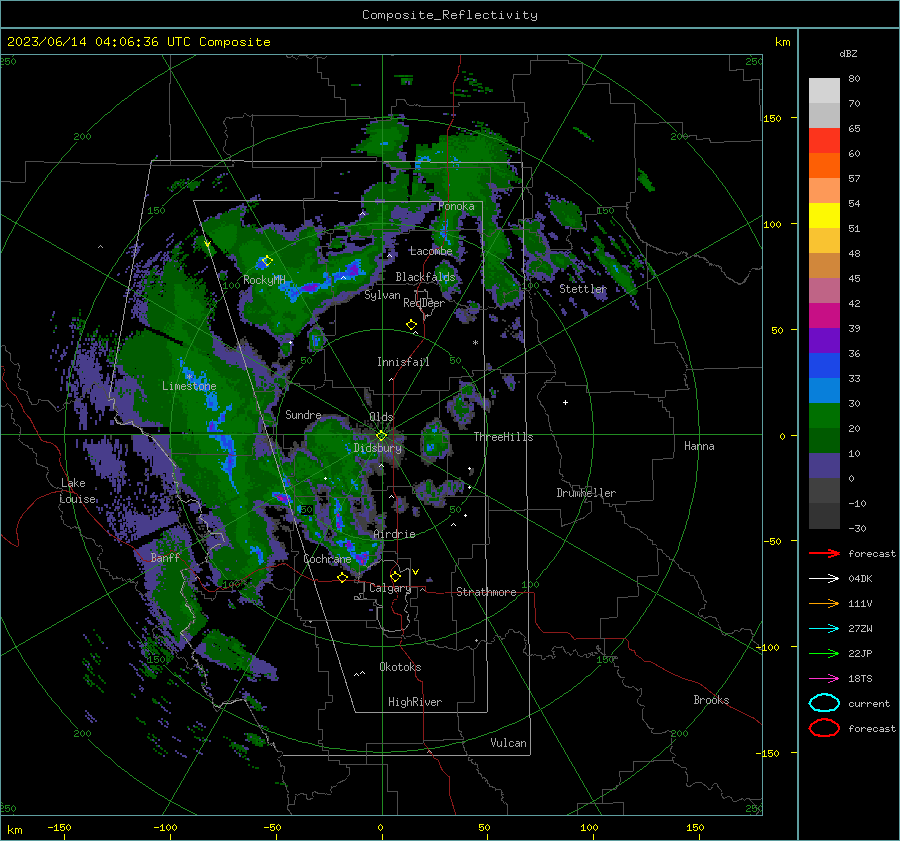
Task: Click the asterisk marker above Limestone label
Action: (189, 377)
